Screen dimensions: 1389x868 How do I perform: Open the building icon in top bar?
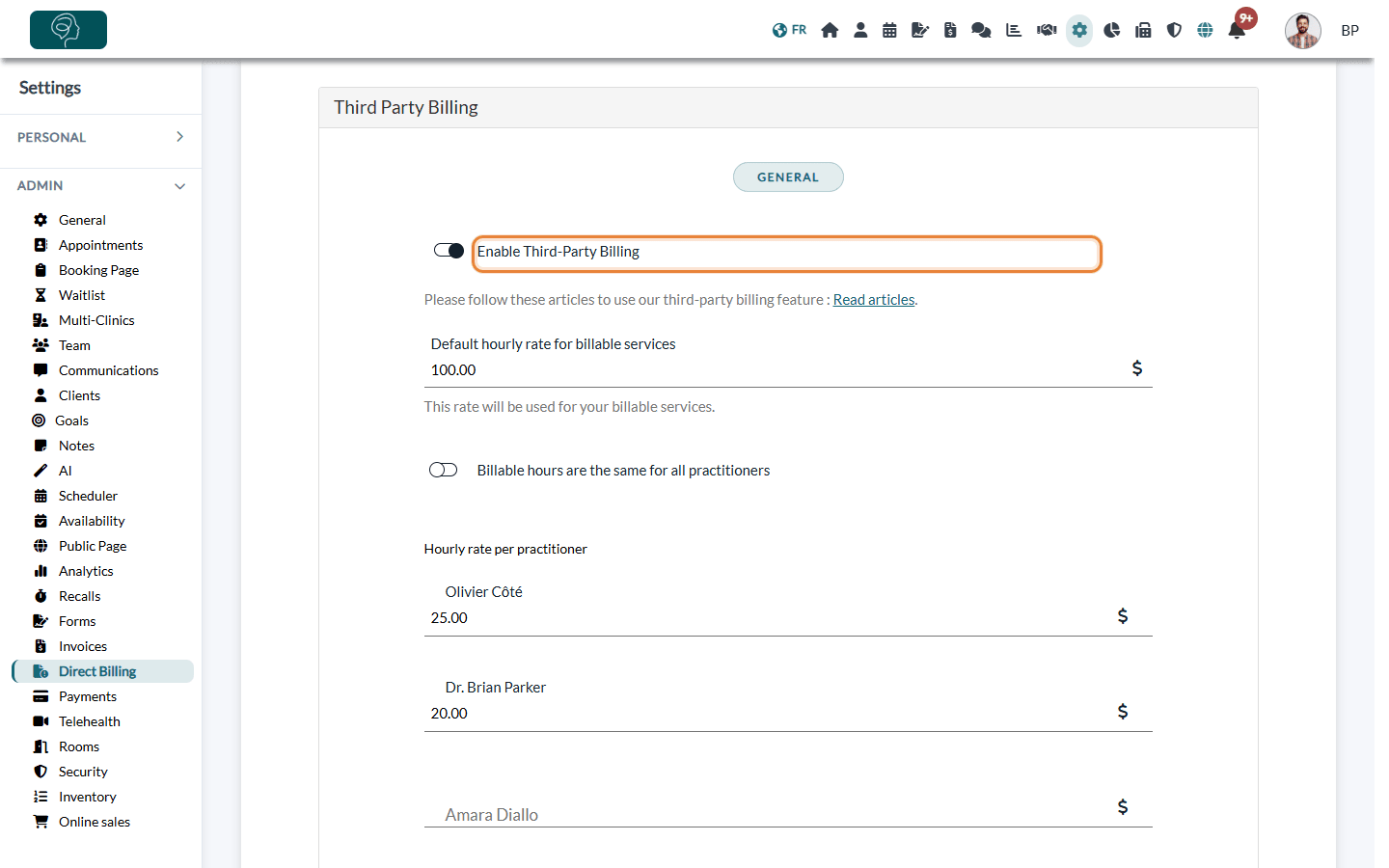click(1143, 30)
